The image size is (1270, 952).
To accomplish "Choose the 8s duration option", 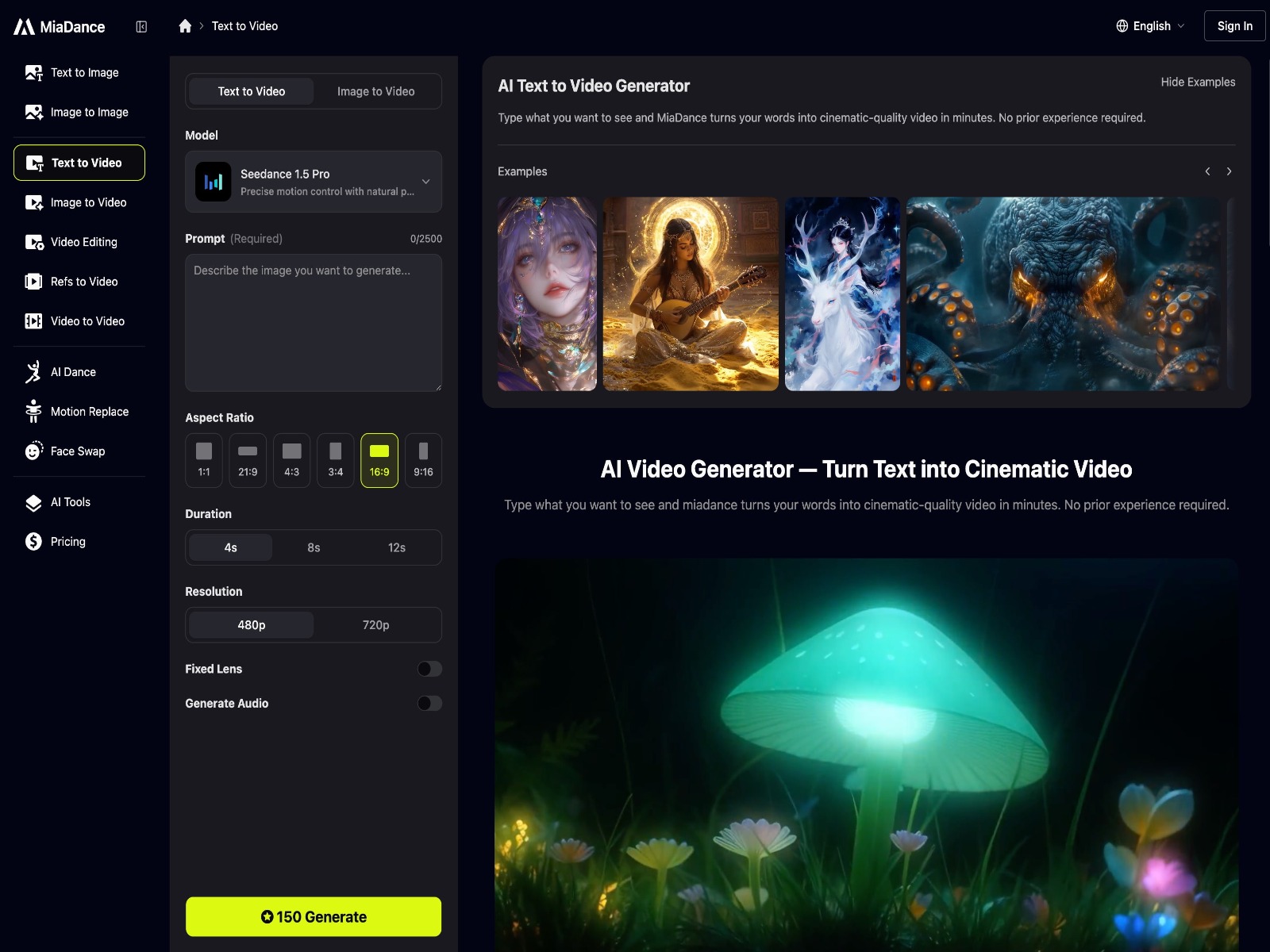I will [x=314, y=547].
